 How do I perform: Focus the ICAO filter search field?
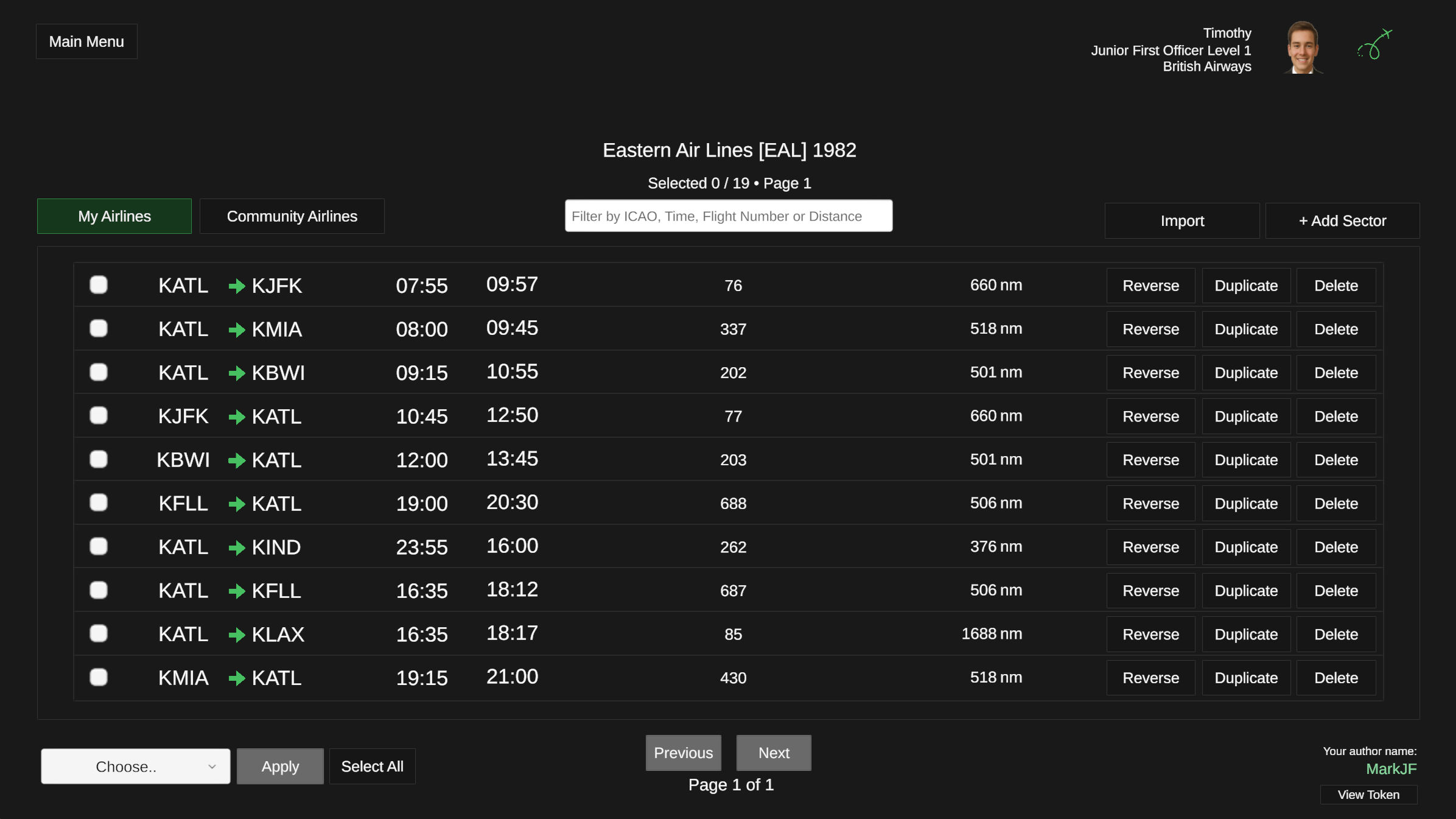click(x=728, y=216)
